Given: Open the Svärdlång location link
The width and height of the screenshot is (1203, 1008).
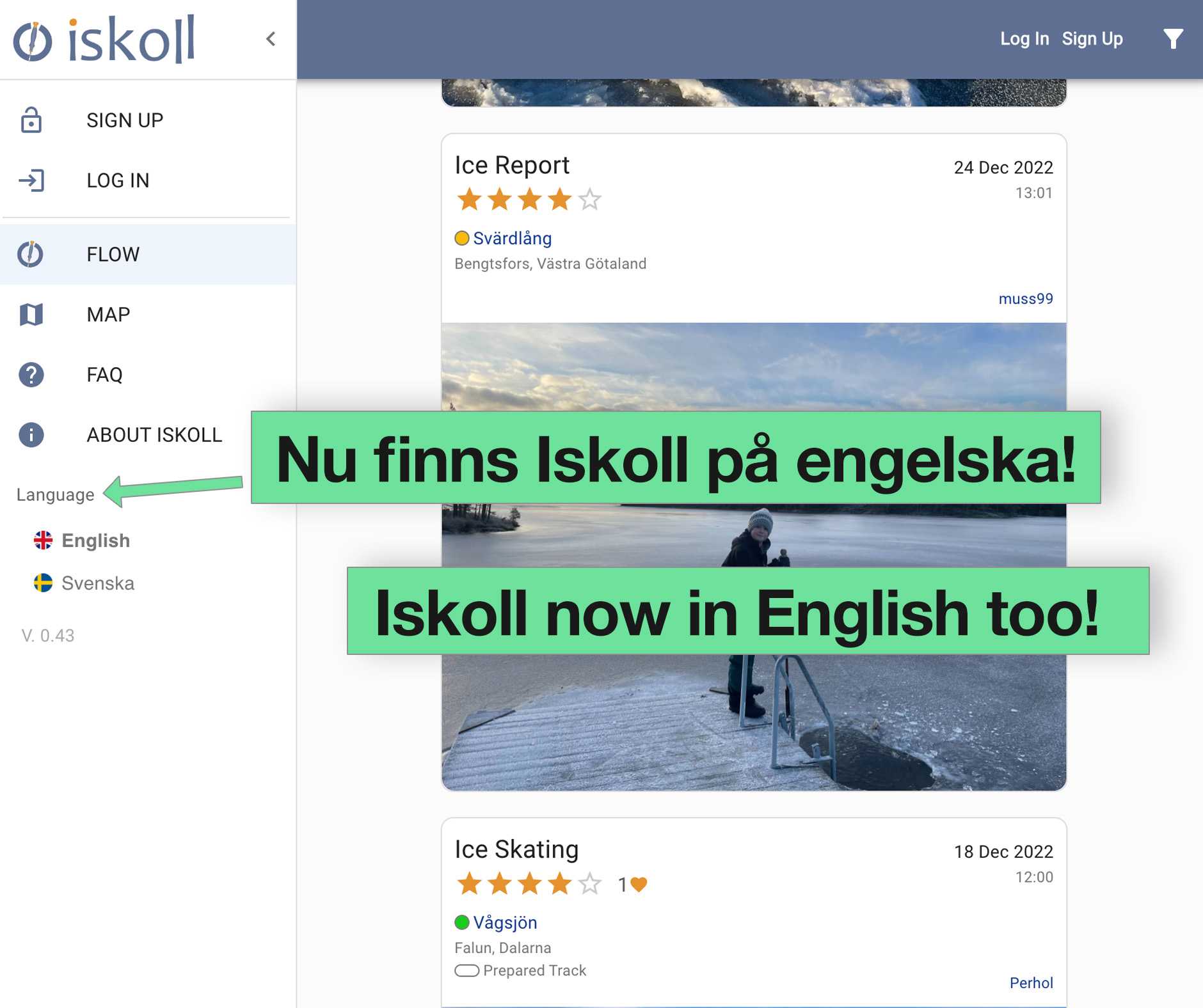Looking at the screenshot, I should click(x=512, y=238).
